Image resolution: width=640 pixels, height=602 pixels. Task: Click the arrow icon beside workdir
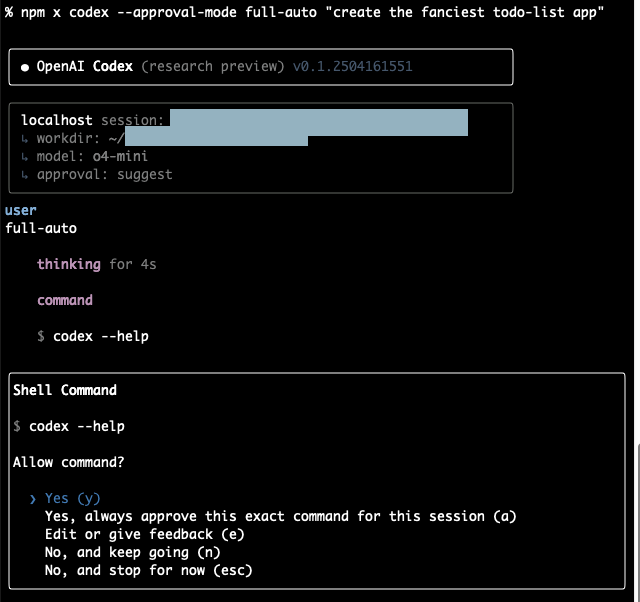[x=24, y=139]
